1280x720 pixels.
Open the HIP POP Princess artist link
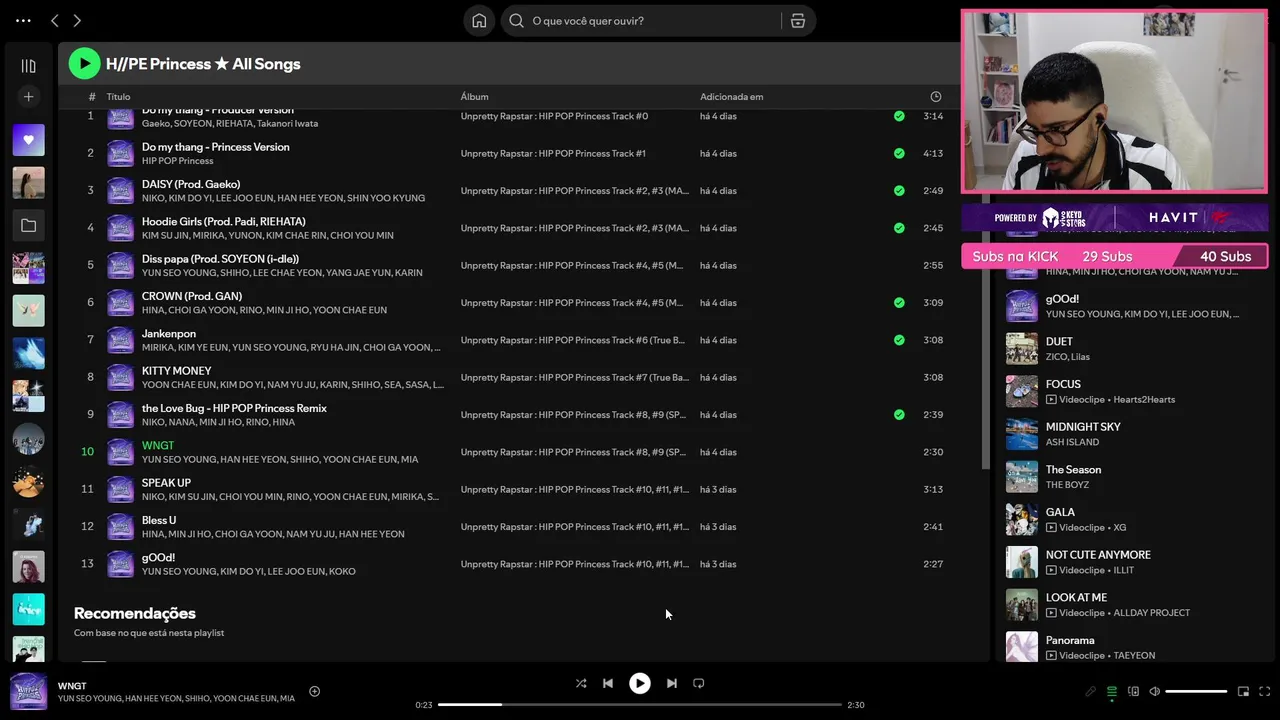point(177,161)
